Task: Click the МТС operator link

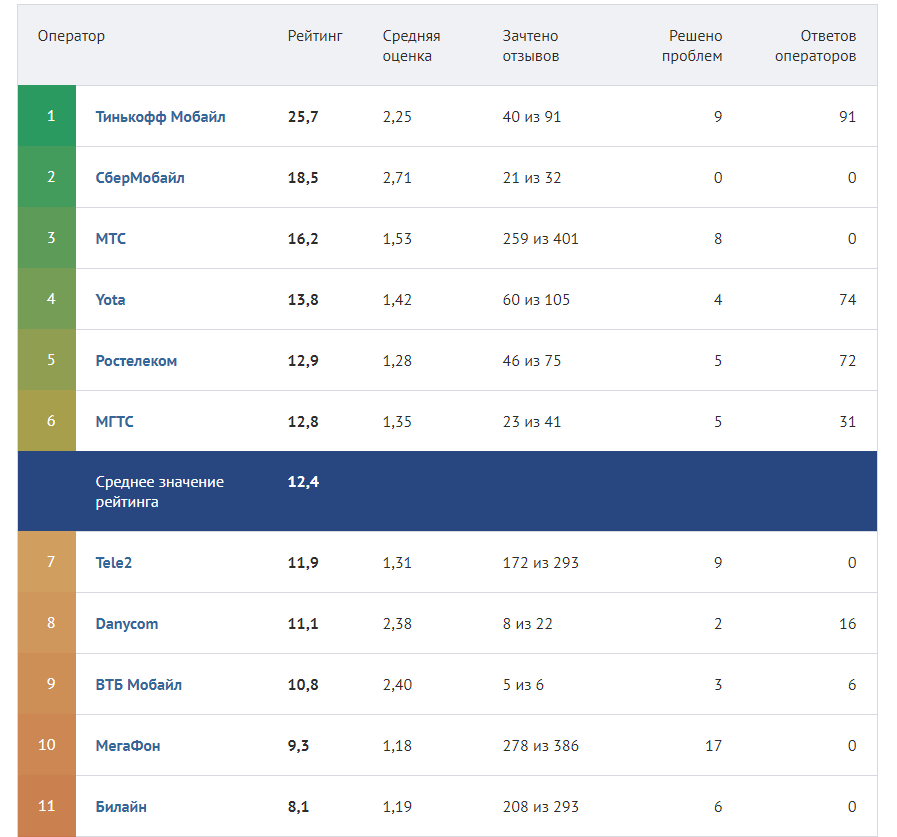Action: tap(111, 239)
